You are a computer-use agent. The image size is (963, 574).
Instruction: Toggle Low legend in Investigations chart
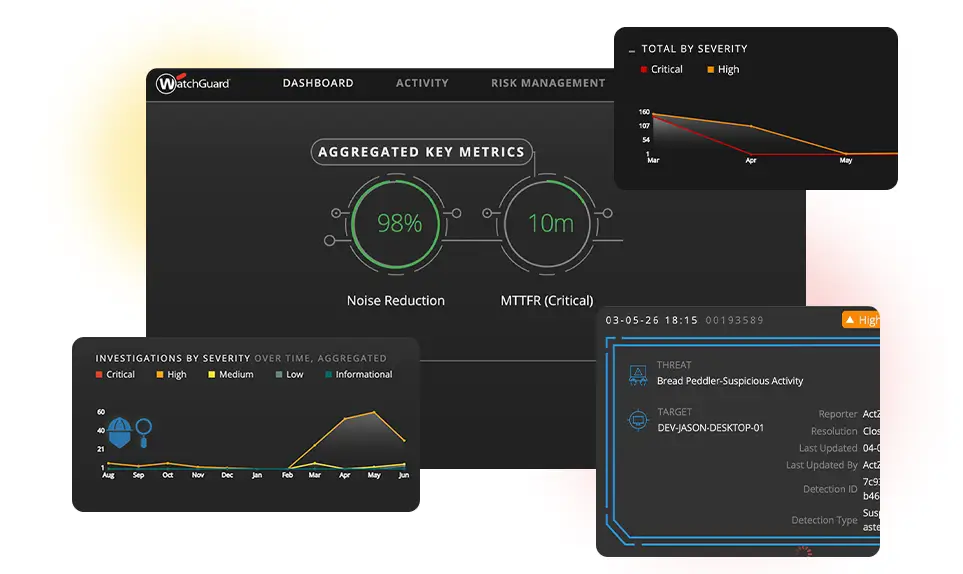pyautogui.click(x=289, y=374)
